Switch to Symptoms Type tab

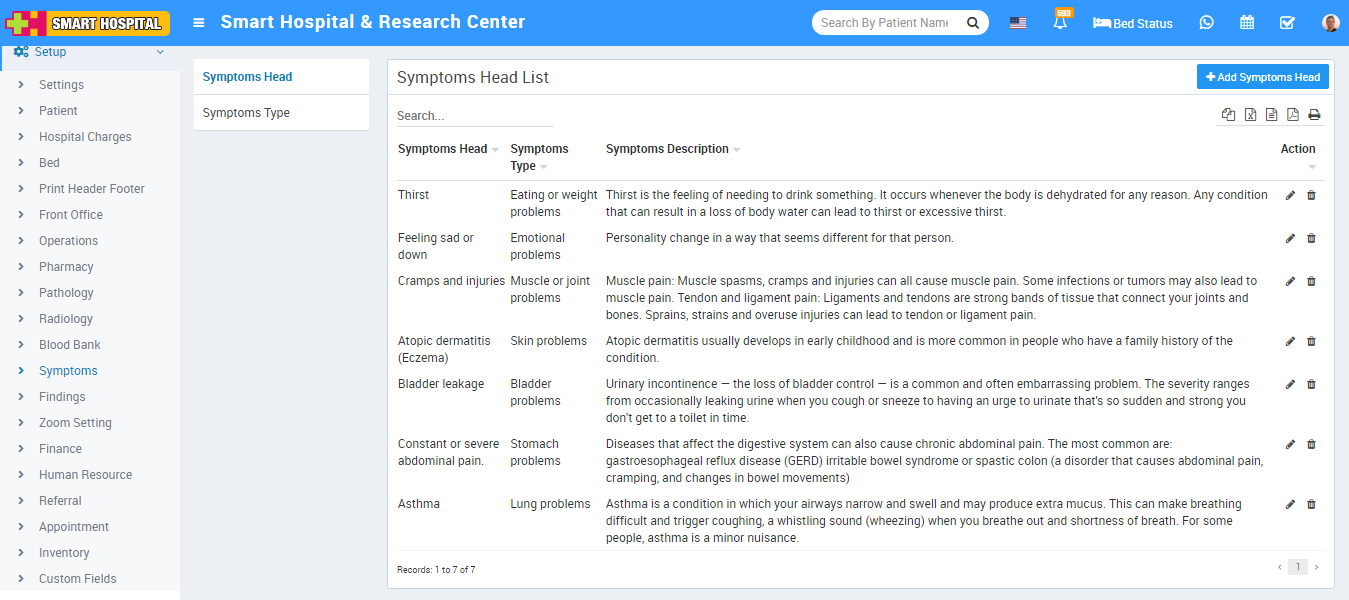pyautogui.click(x=246, y=113)
